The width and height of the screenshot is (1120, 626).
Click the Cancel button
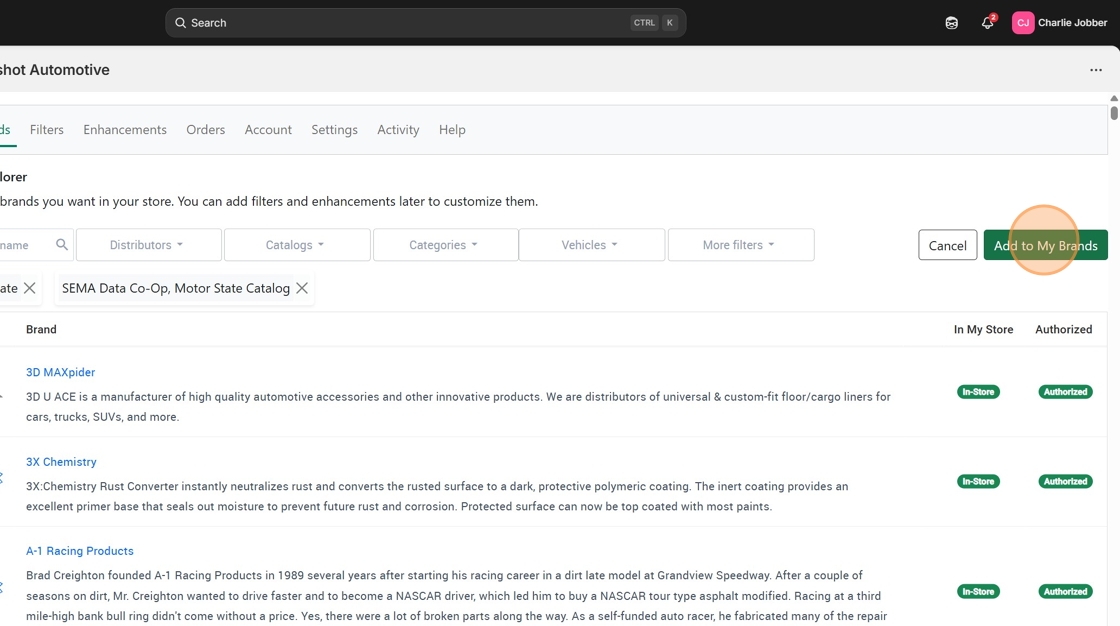[947, 245]
